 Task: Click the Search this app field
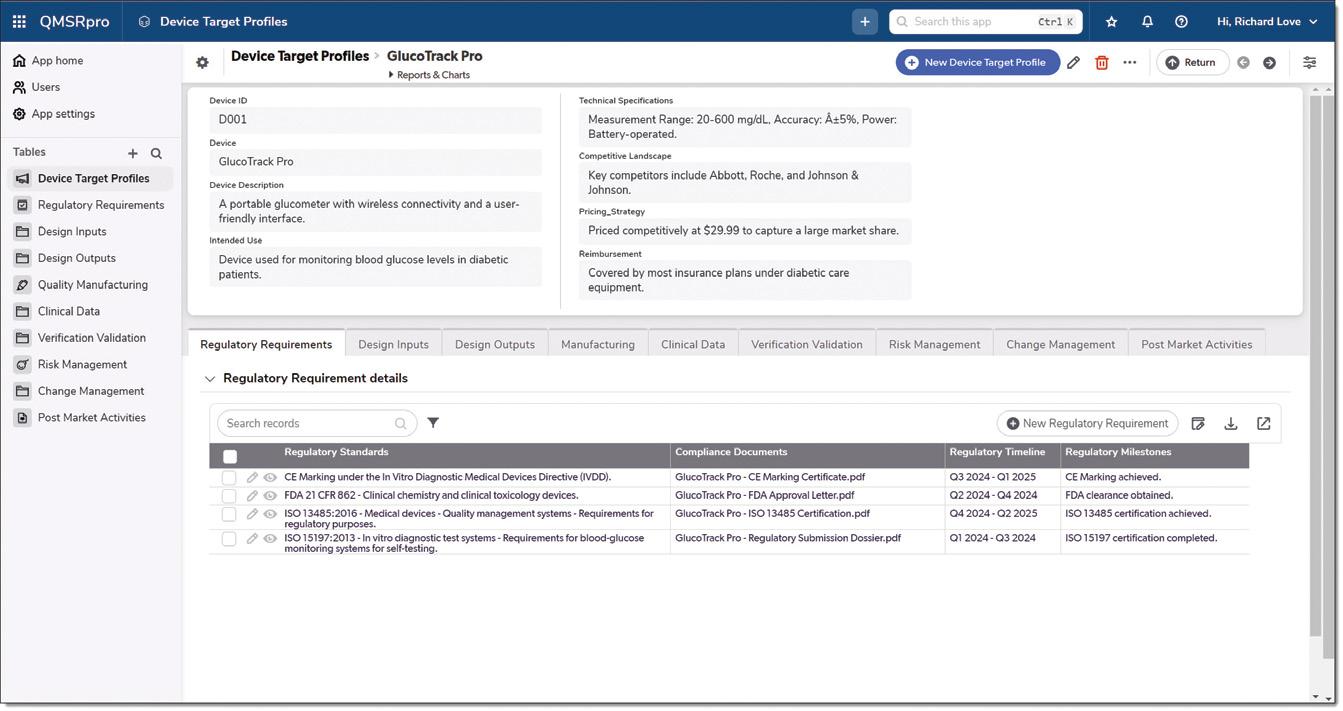985,21
